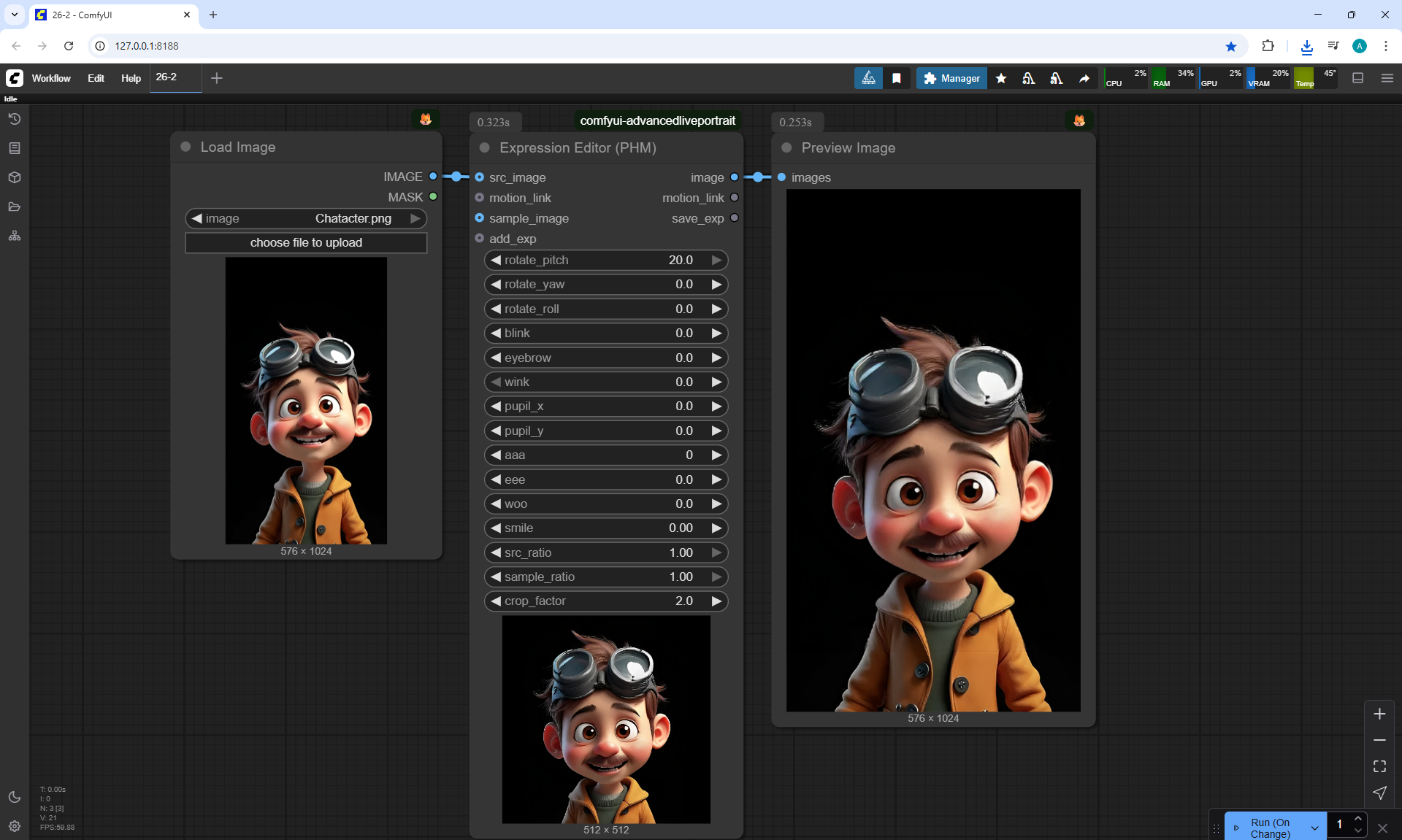Toggle collapse dot on Load Image node
Image resolution: width=1402 pixels, height=840 pixels.
[x=185, y=147]
